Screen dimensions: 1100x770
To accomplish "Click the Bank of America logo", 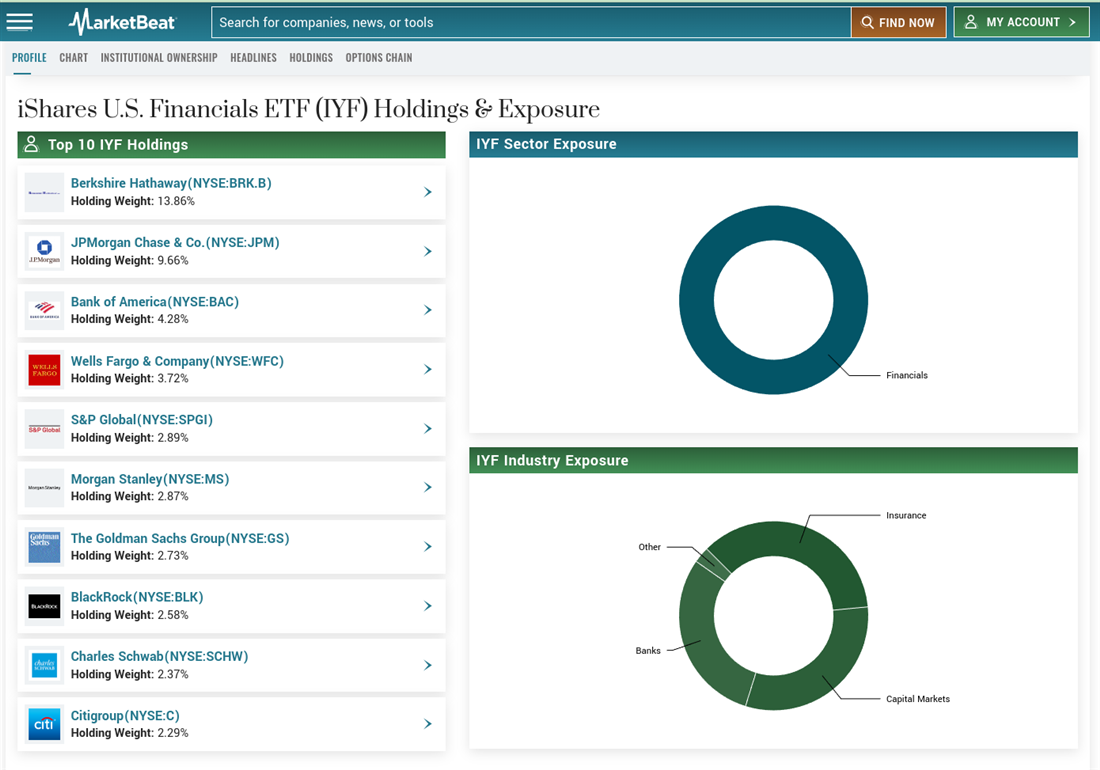I will tap(44, 311).
